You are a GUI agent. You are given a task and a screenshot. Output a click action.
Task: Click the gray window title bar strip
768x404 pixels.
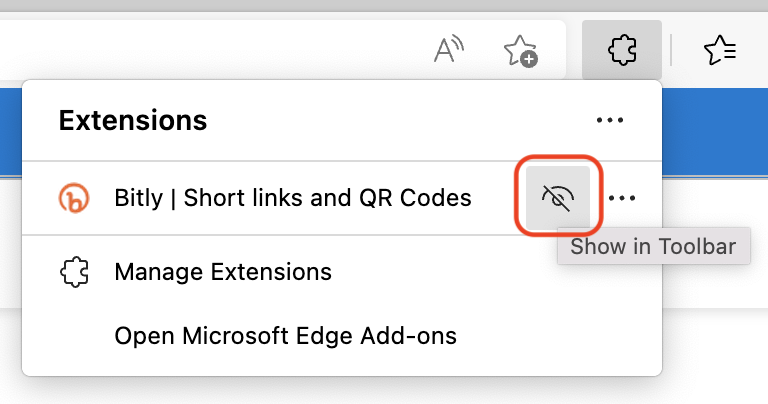384,5
